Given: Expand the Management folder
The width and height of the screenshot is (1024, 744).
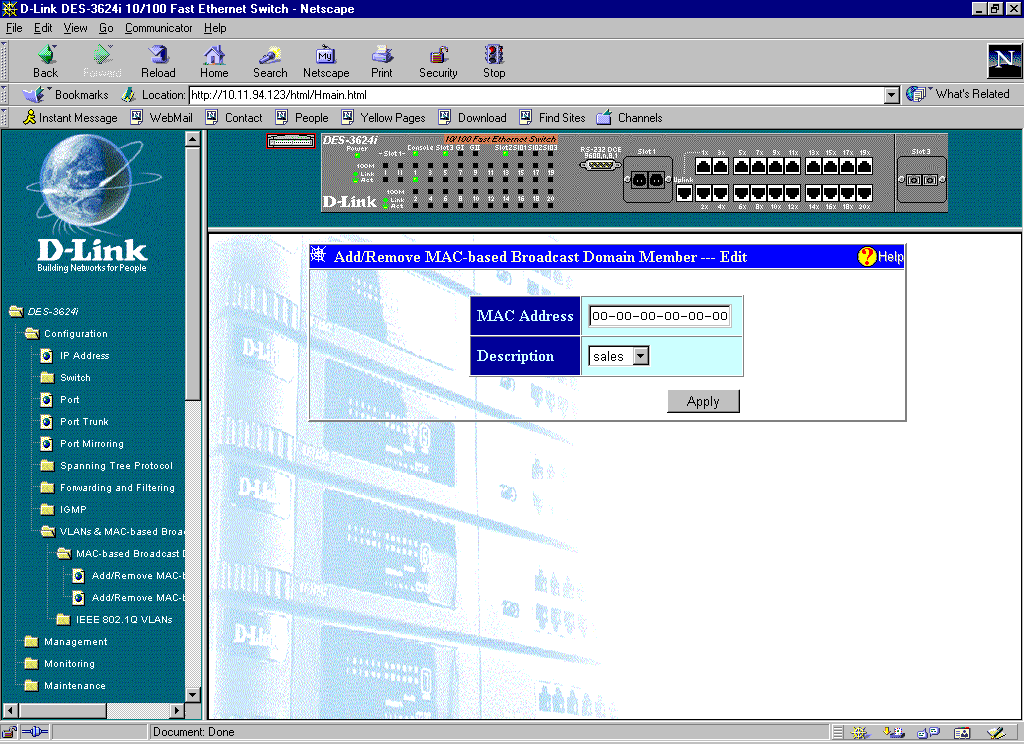Looking at the screenshot, I should [32, 642].
